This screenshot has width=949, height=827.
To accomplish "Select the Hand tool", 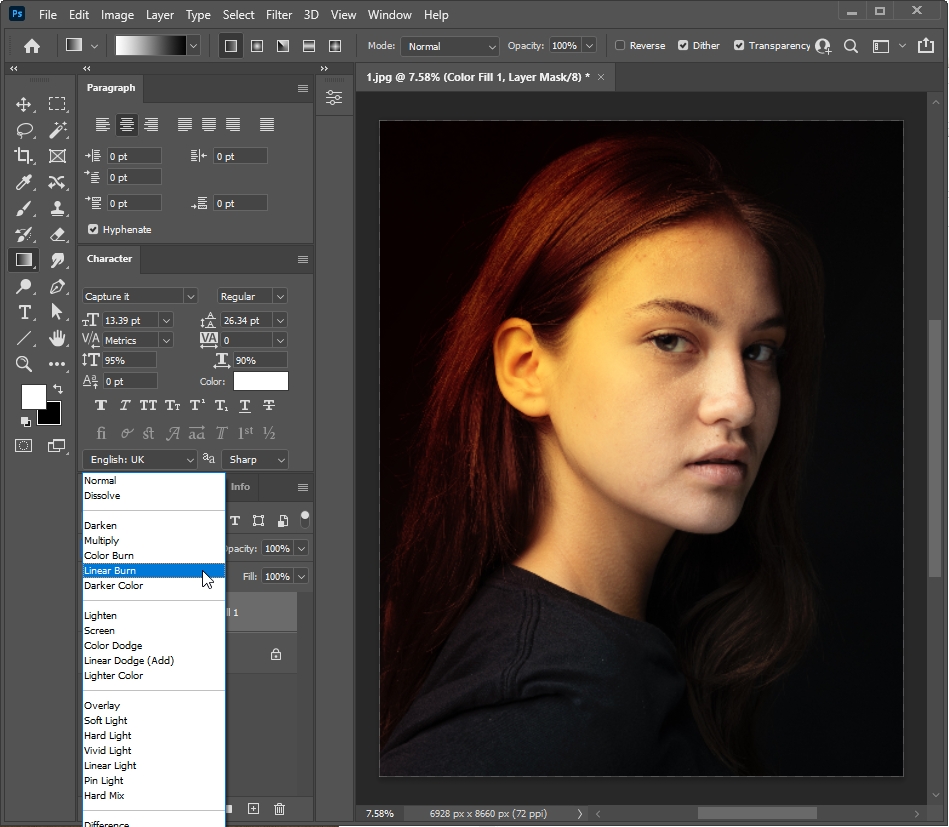I will (x=58, y=338).
